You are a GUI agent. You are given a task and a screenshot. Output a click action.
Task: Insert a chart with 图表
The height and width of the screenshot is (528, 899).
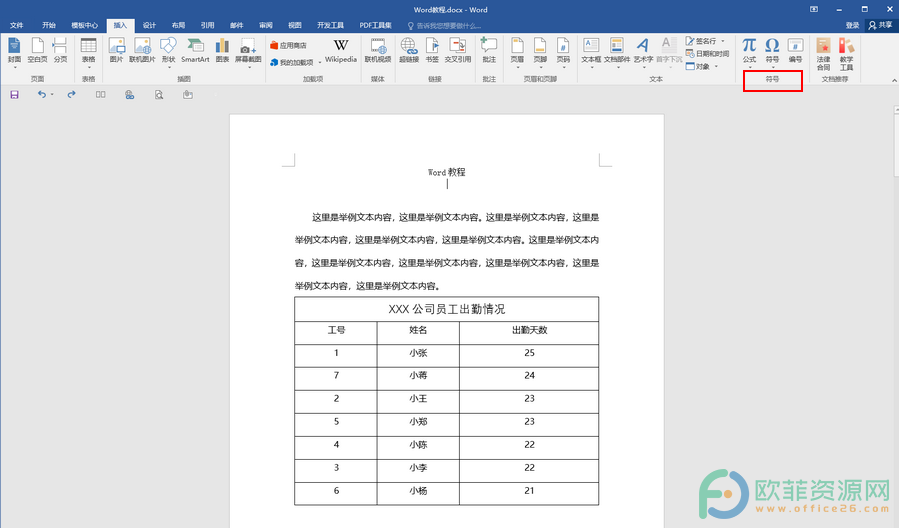coord(222,50)
